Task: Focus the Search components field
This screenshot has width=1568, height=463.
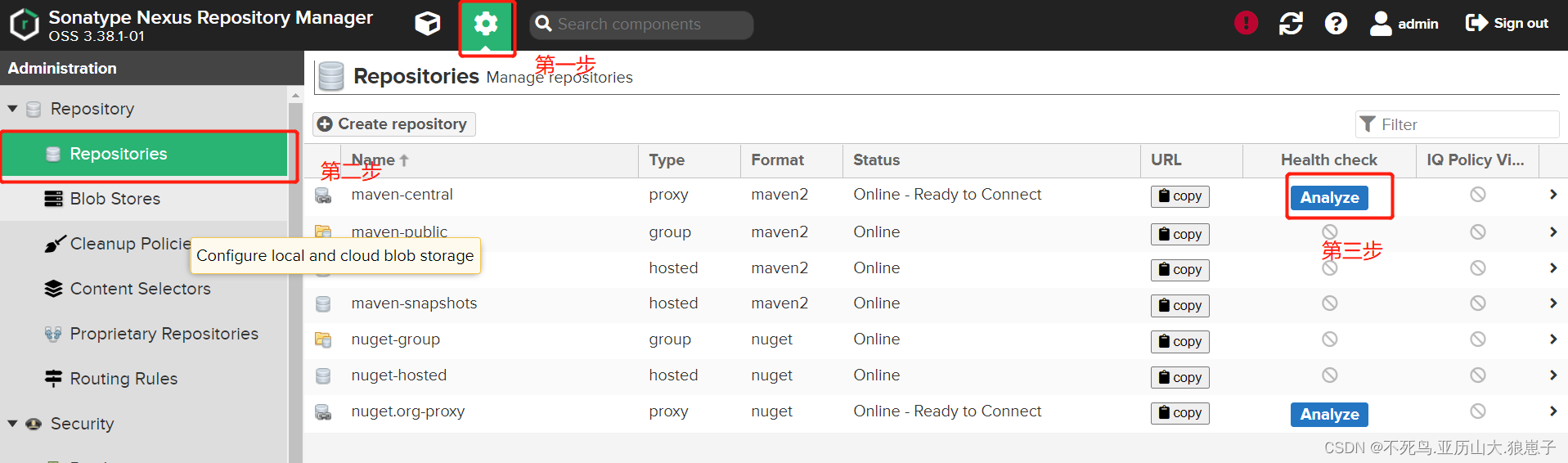Action: [641, 25]
